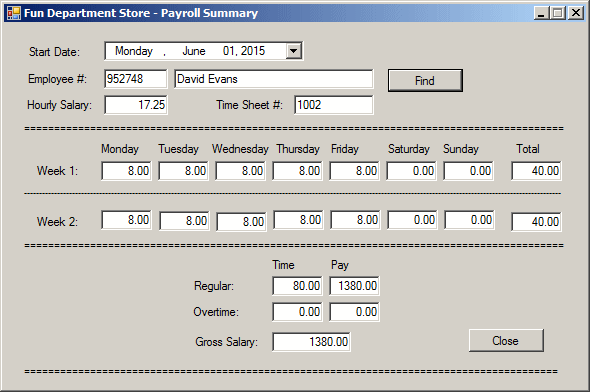This screenshot has height=392, width=590.
Task: Click the Employee # field showing 952748
Action: click(x=135, y=79)
